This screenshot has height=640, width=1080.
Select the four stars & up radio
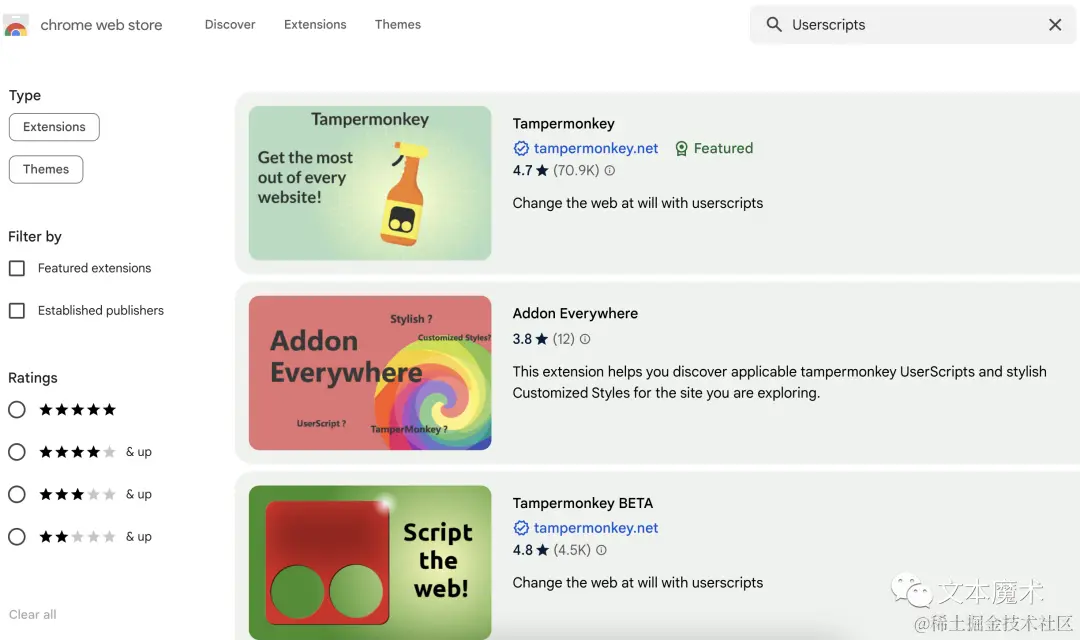pos(17,452)
